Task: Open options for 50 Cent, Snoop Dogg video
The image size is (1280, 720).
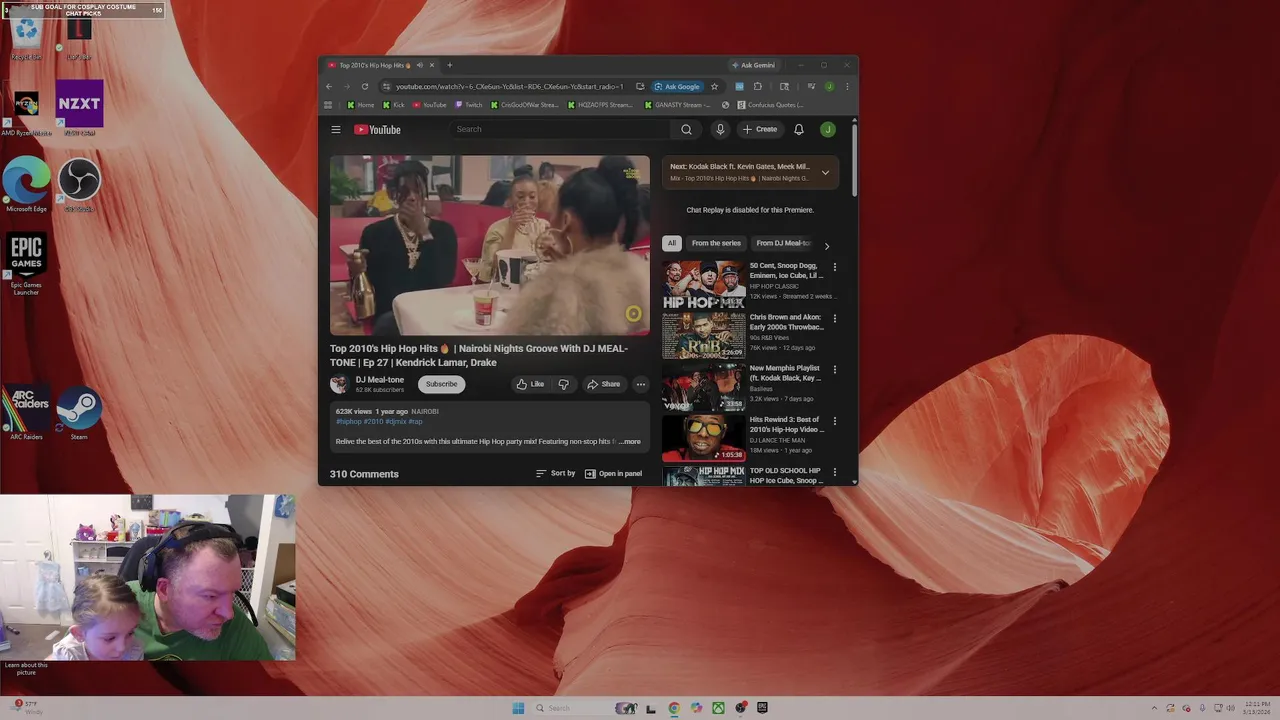Action: (x=835, y=267)
